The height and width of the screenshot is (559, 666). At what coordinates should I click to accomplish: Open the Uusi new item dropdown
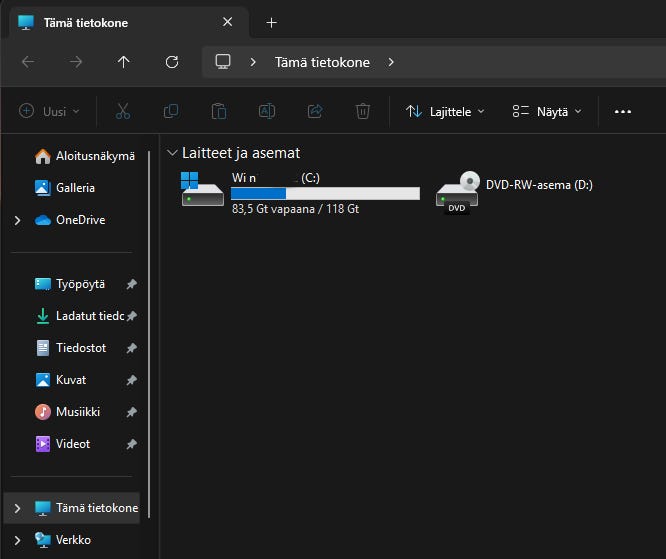50,111
